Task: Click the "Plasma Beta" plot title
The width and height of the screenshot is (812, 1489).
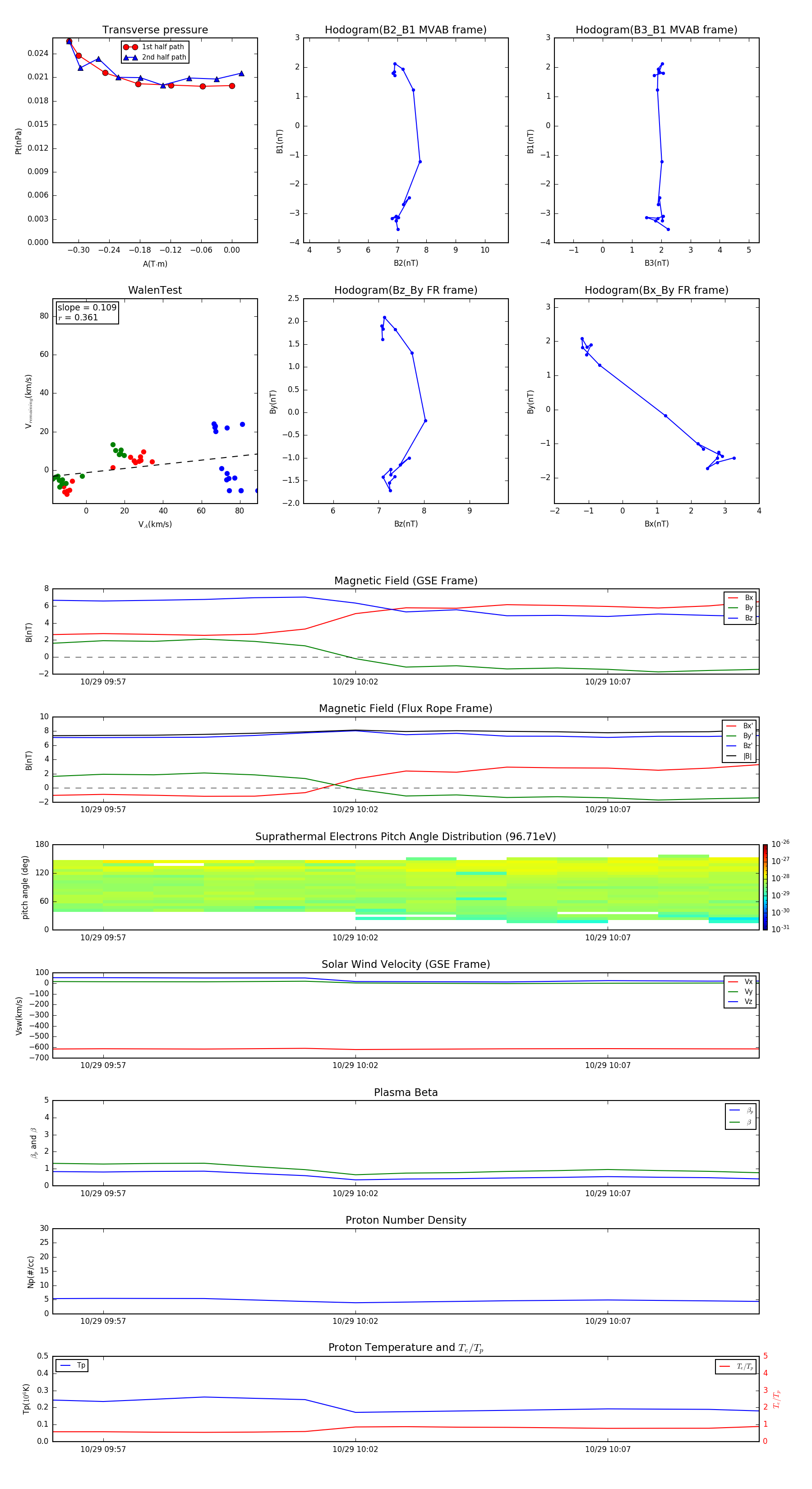Action: coord(406,1092)
